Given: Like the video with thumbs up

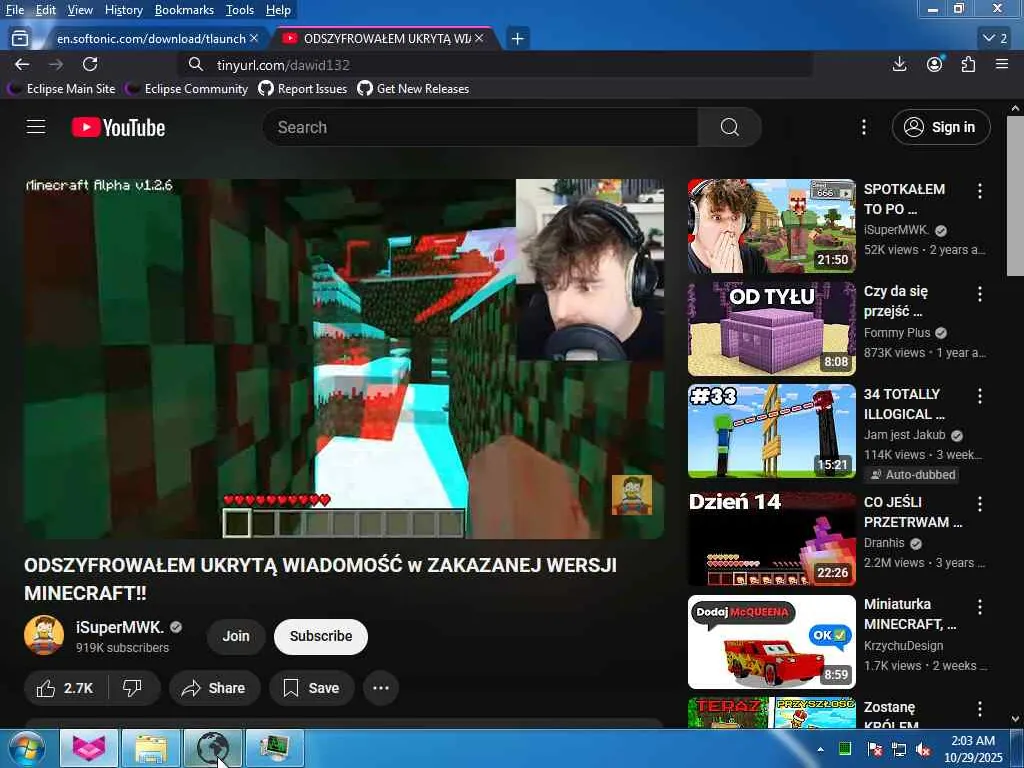Looking at the screenshot, I should pyautogui.click(x=65, y=688).
